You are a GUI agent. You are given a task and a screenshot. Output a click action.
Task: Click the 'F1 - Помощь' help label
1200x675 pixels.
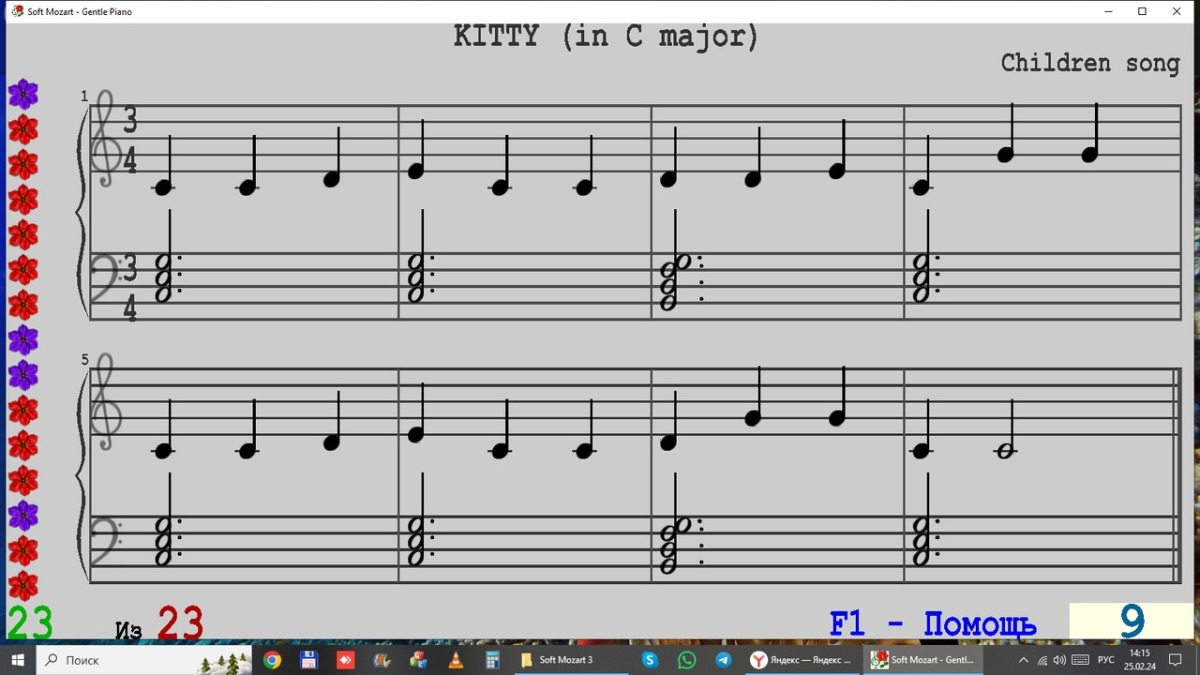(932, 624)
